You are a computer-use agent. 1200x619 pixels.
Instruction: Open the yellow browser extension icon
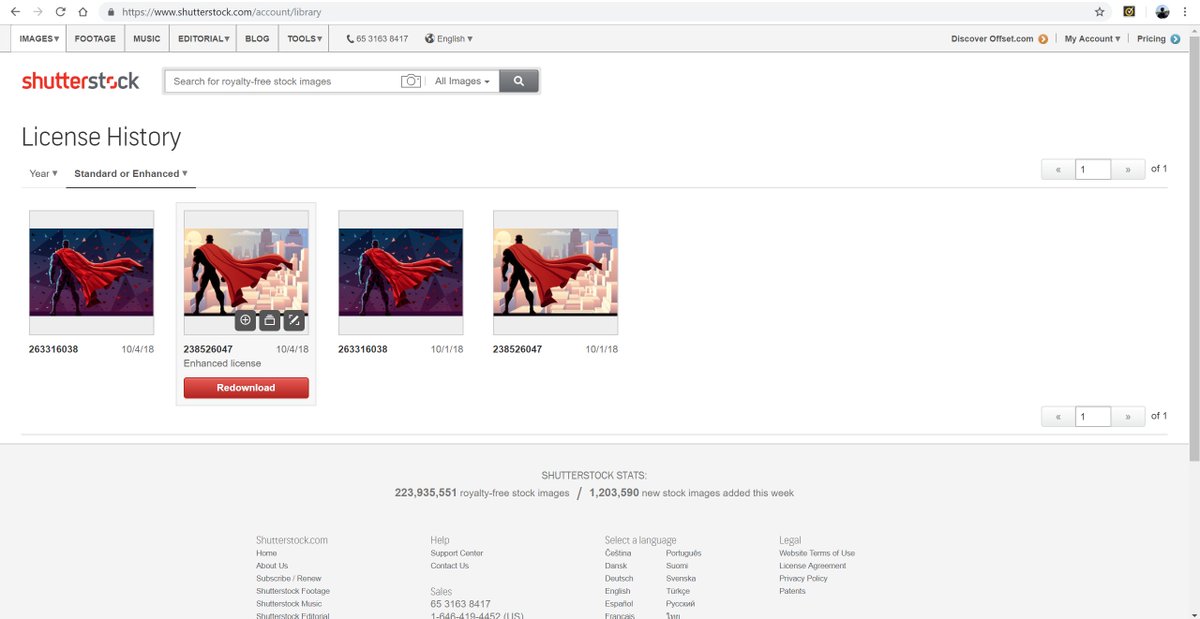pyautogui.click(x=1129, y=12)
